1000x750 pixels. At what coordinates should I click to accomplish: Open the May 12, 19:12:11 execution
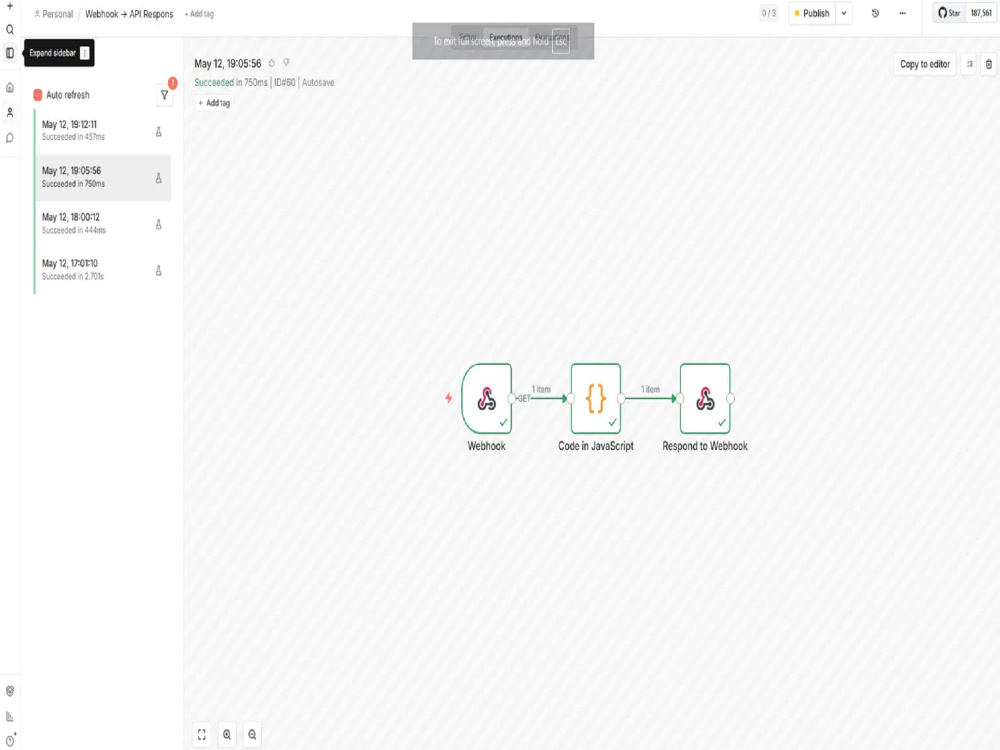click(103, 131)
